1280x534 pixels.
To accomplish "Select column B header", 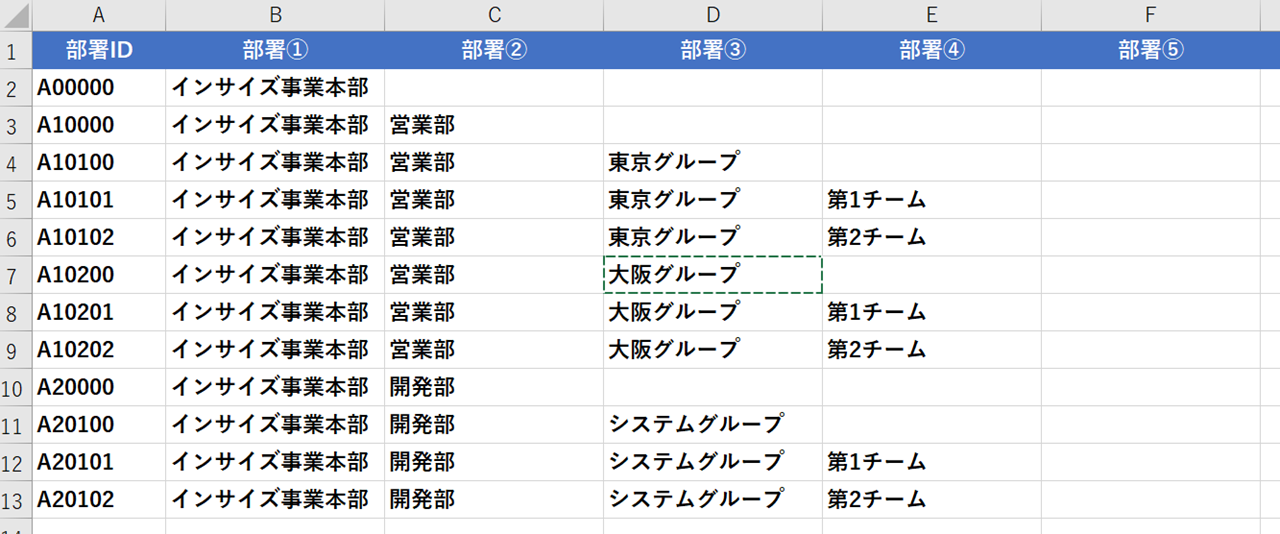I will pyautogui.click(x=275, y=15).
